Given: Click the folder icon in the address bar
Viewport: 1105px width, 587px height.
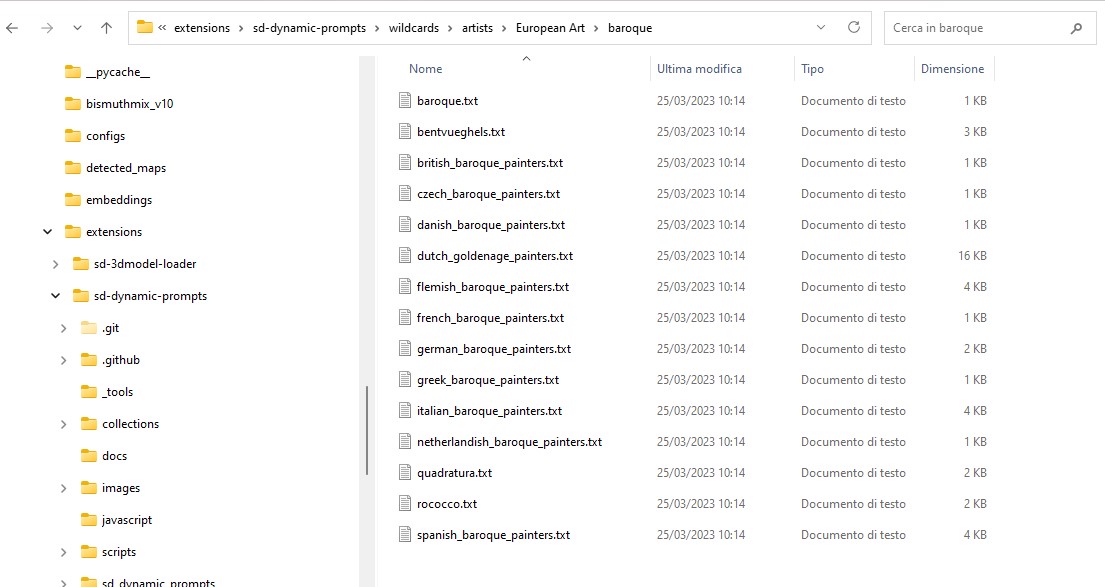Looking at the screenshot, I should point(143,27).
